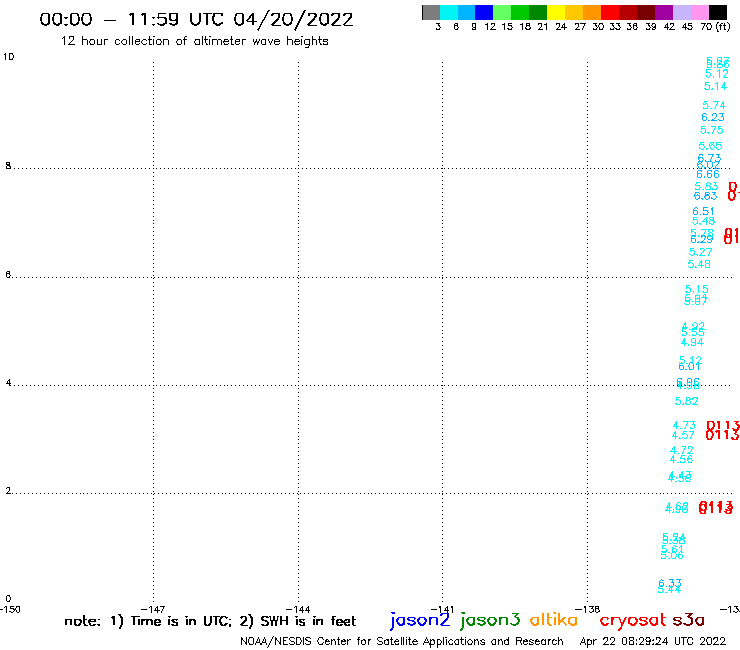The width and height of the screenshot is (740, 650).
Task: Click the '0' latitude axis label
Action: pyautogui.click(x=8, y=599)
